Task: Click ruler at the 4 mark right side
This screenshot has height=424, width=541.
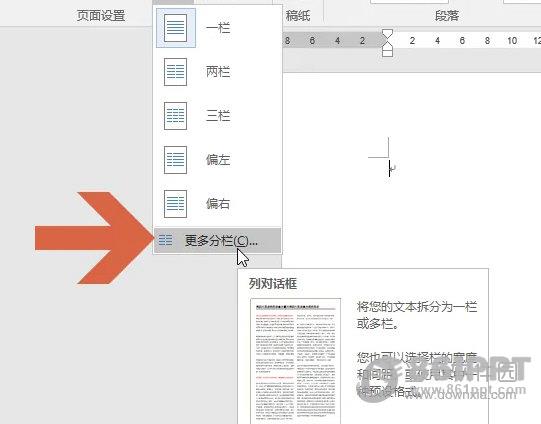Action: point(437,41)
